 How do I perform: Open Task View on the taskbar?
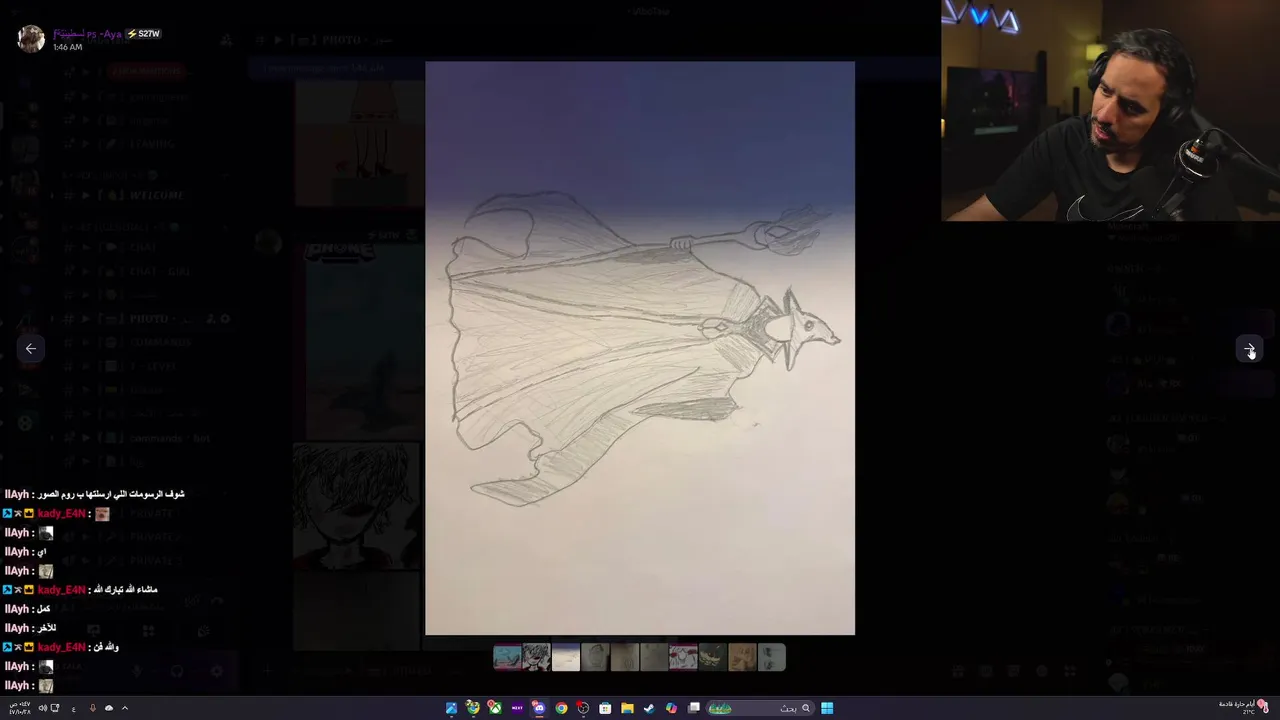pos(693,708)
